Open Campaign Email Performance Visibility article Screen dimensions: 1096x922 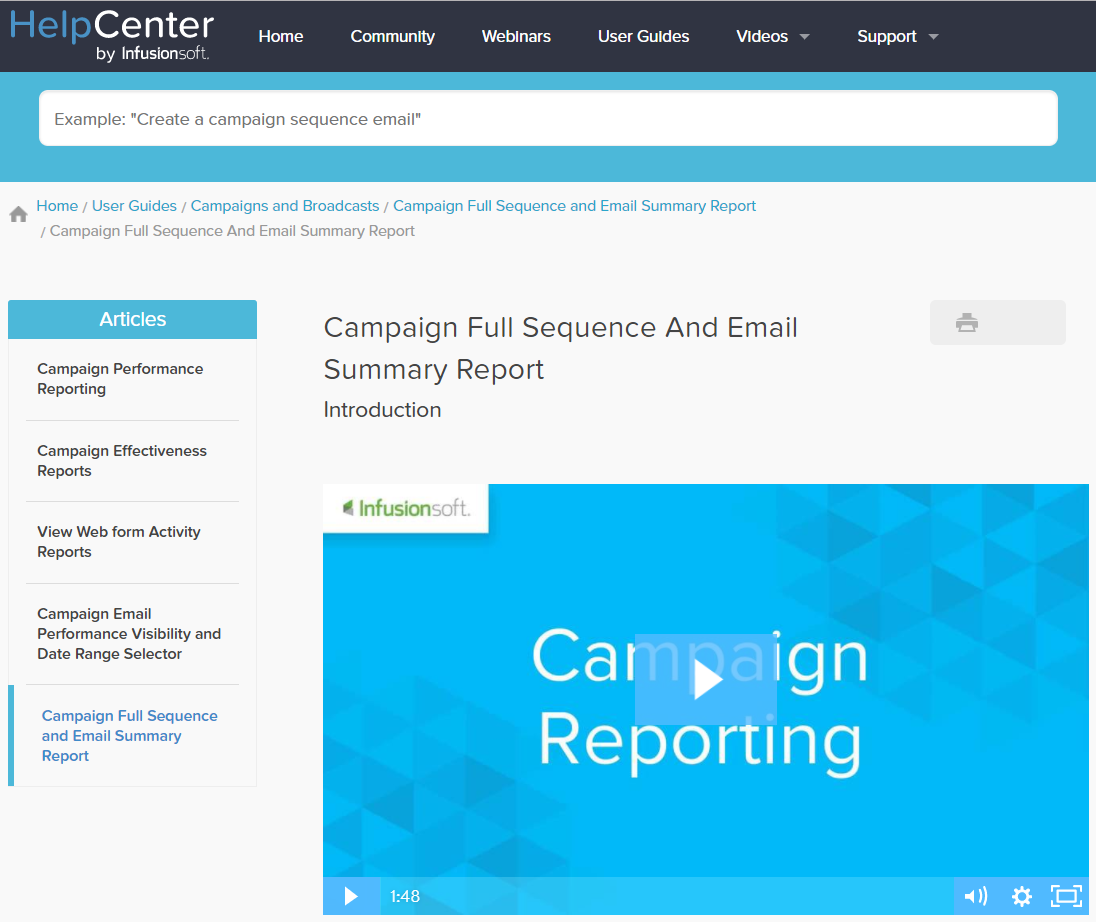click(x=129, y=633)
